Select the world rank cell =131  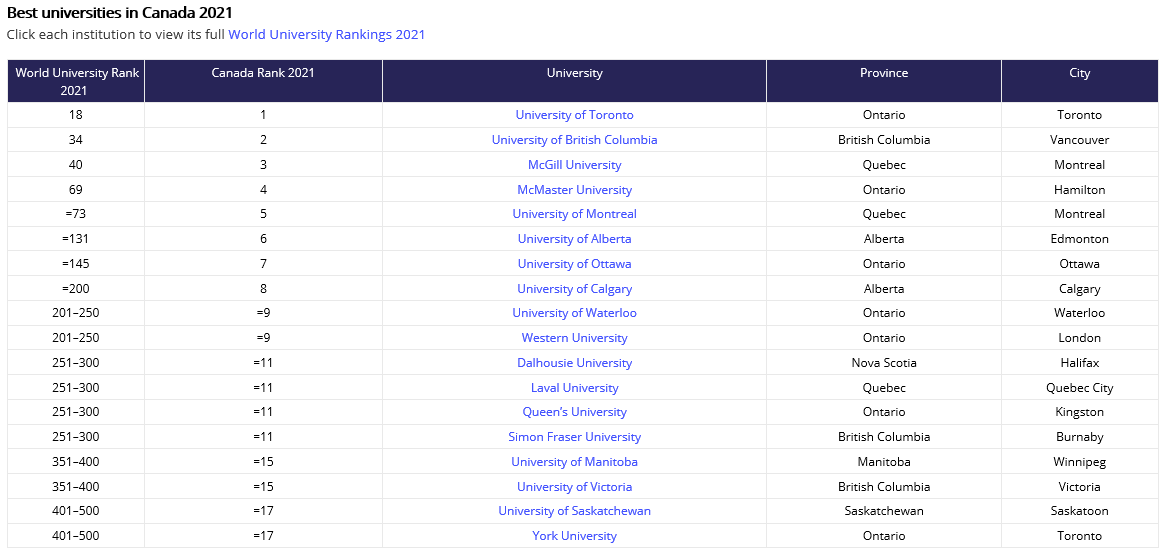pos(76,239)
